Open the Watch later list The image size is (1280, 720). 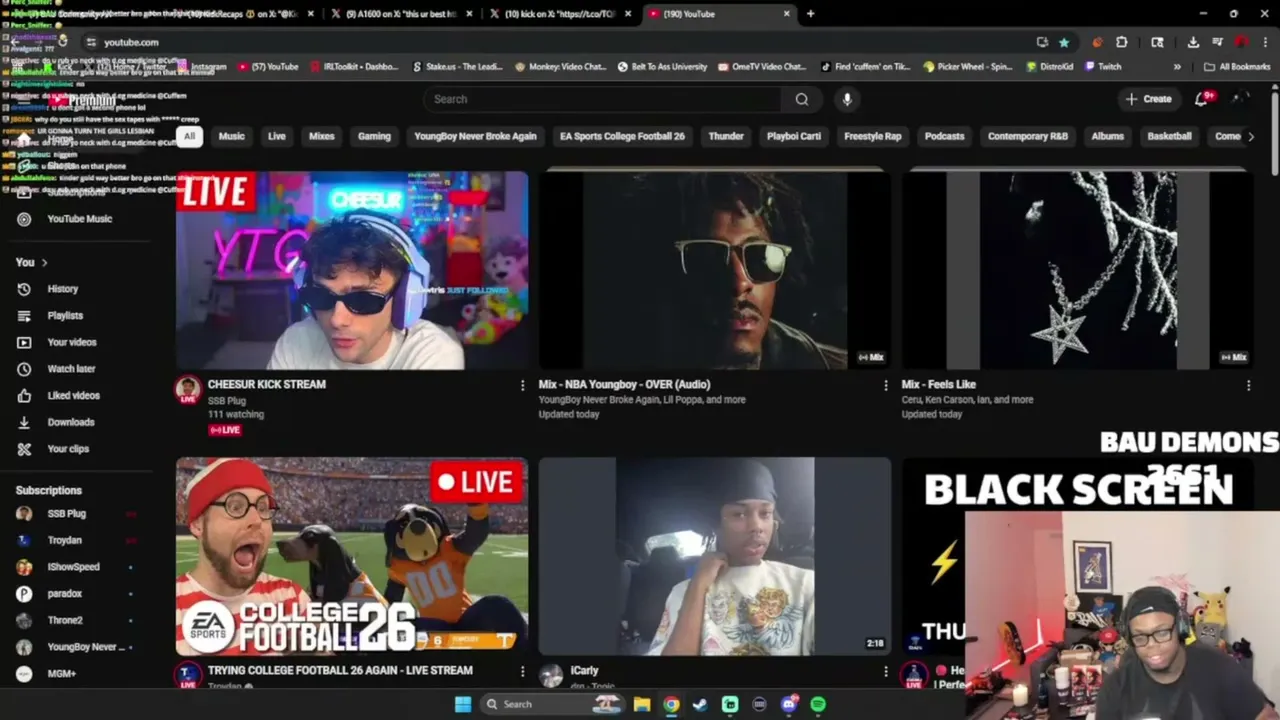pos(71,369)
